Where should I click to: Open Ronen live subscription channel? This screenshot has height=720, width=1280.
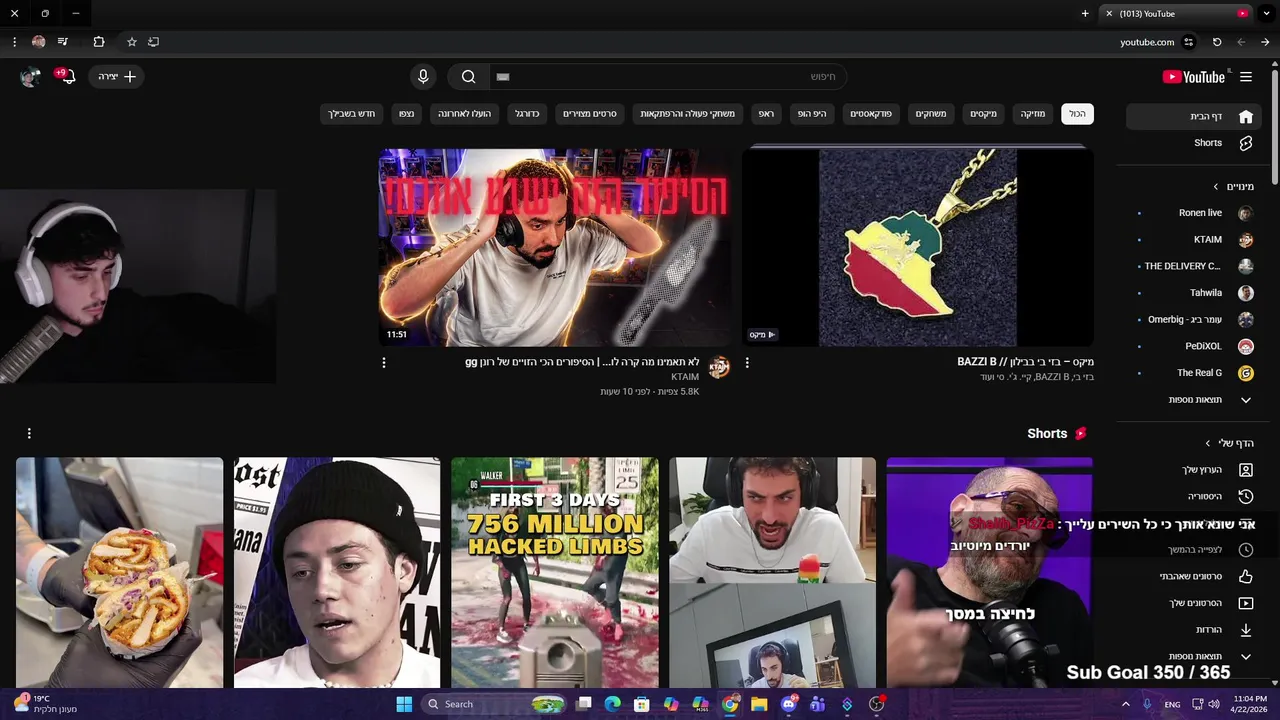pyautogui.click(x=1195, y=213)
